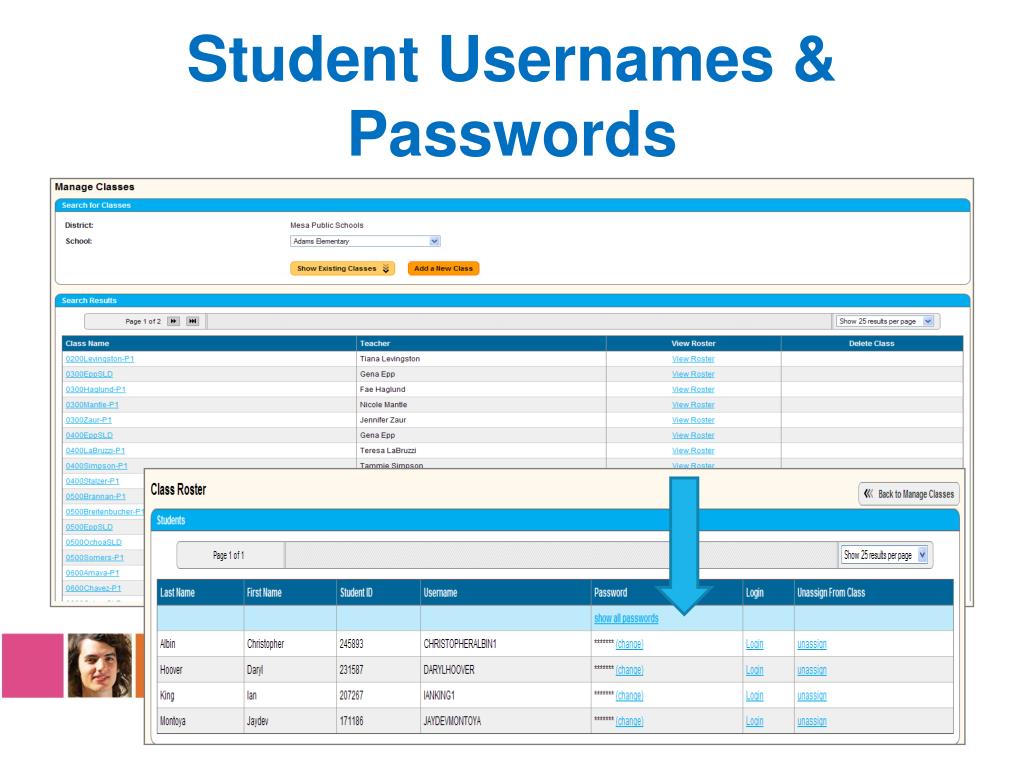This screenshot has width=1024, height=768.
Task: View Roster for Jennifer Zaur
Action: coord(693,420)
